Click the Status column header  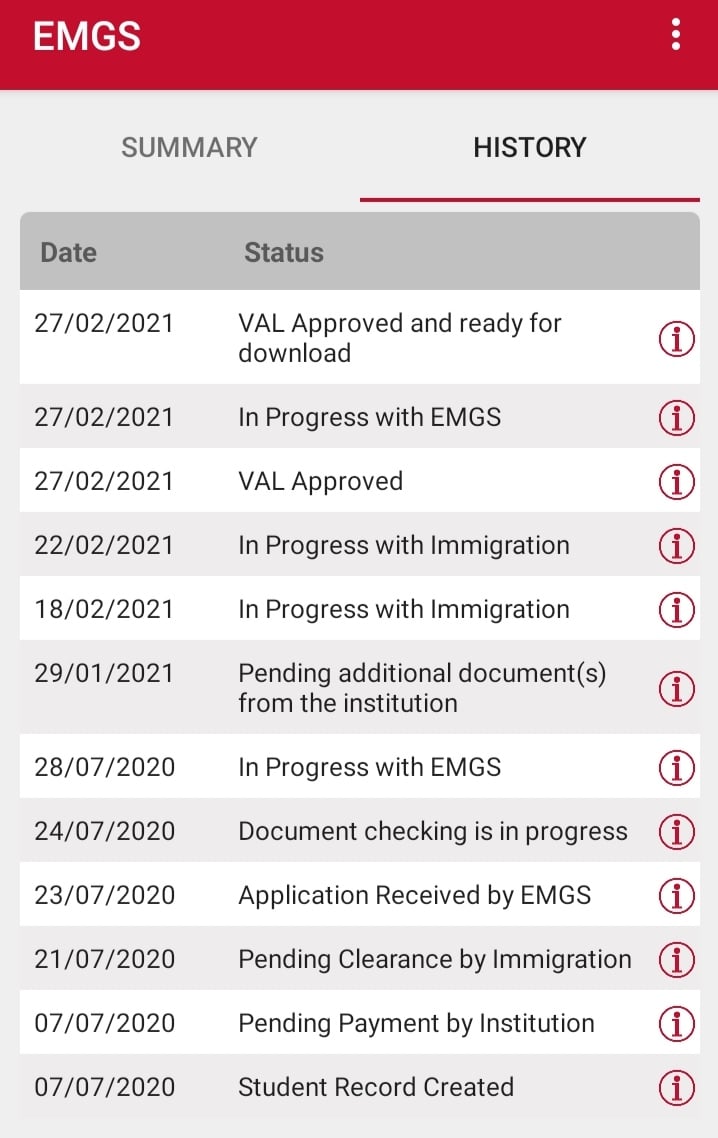(x=284, y=253)
